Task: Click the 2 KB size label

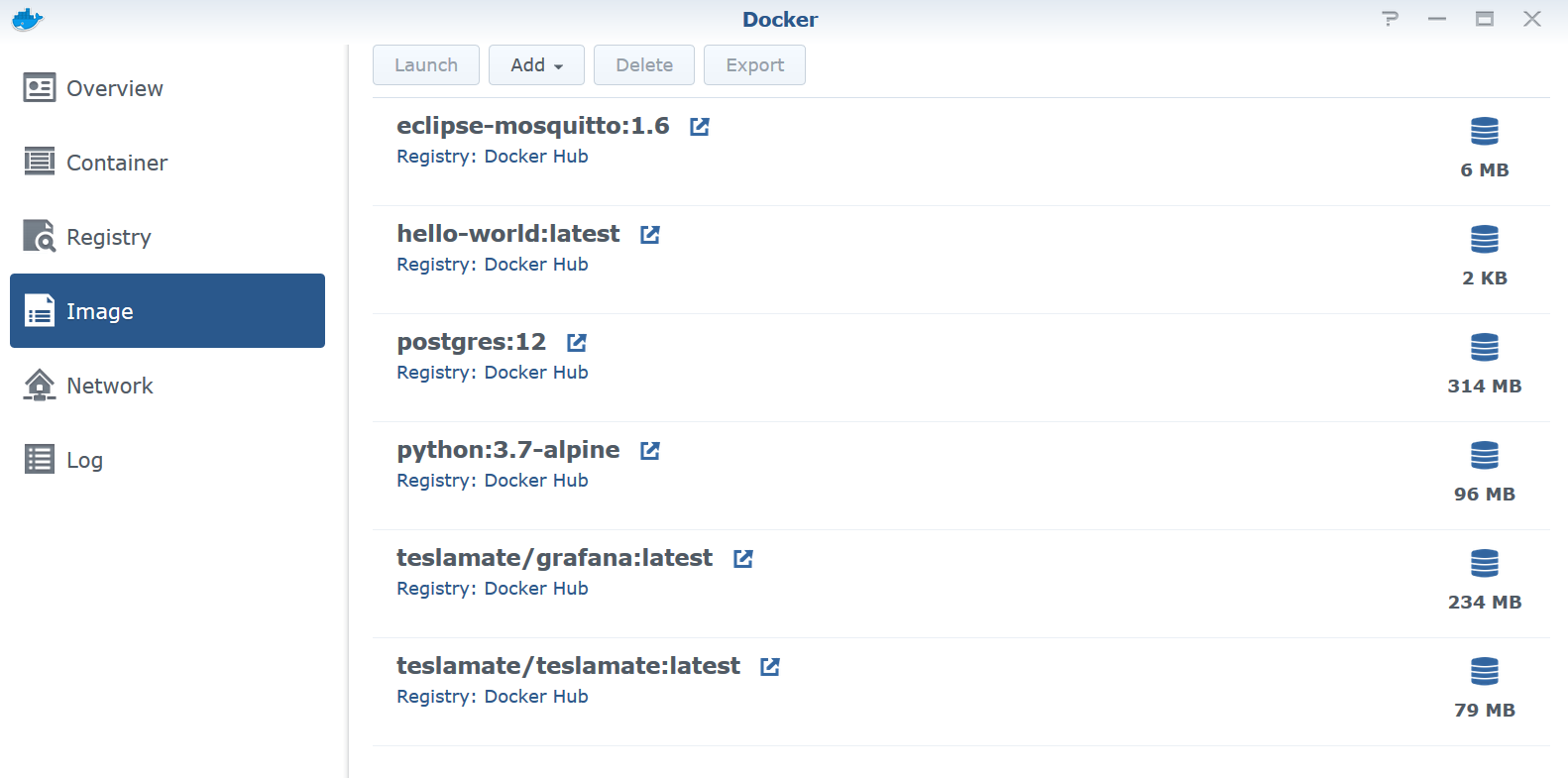Action: tap(1485, 278)
